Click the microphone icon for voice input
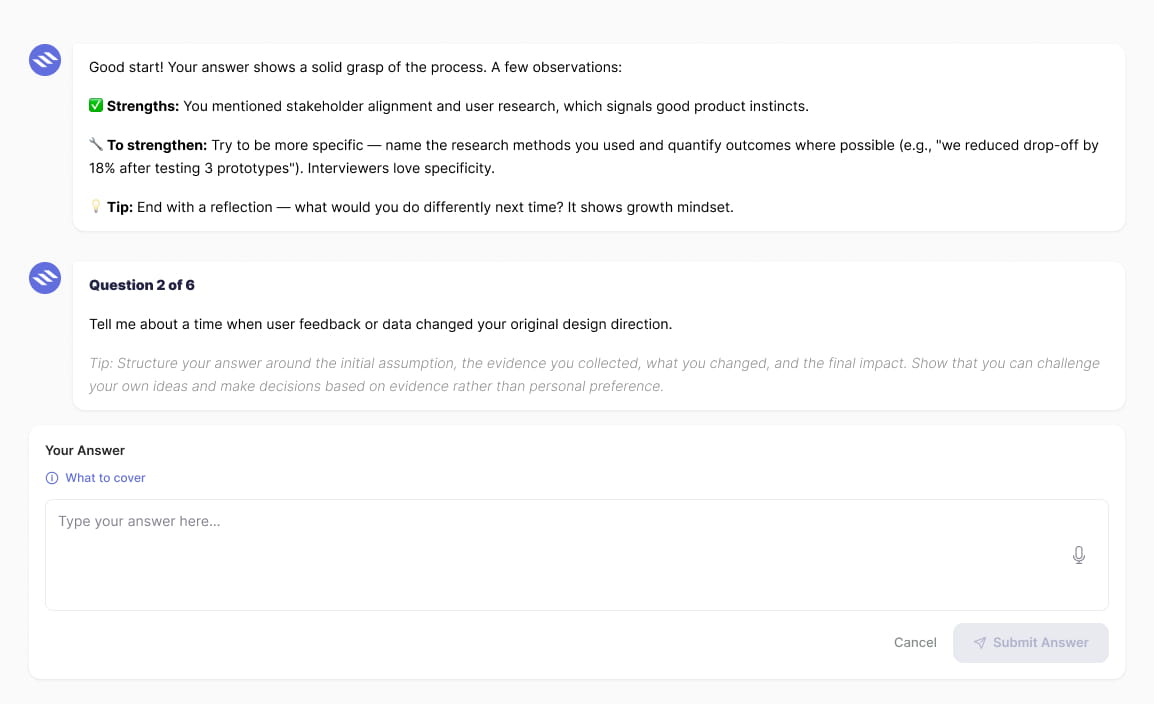 (x=1078, y=555)
